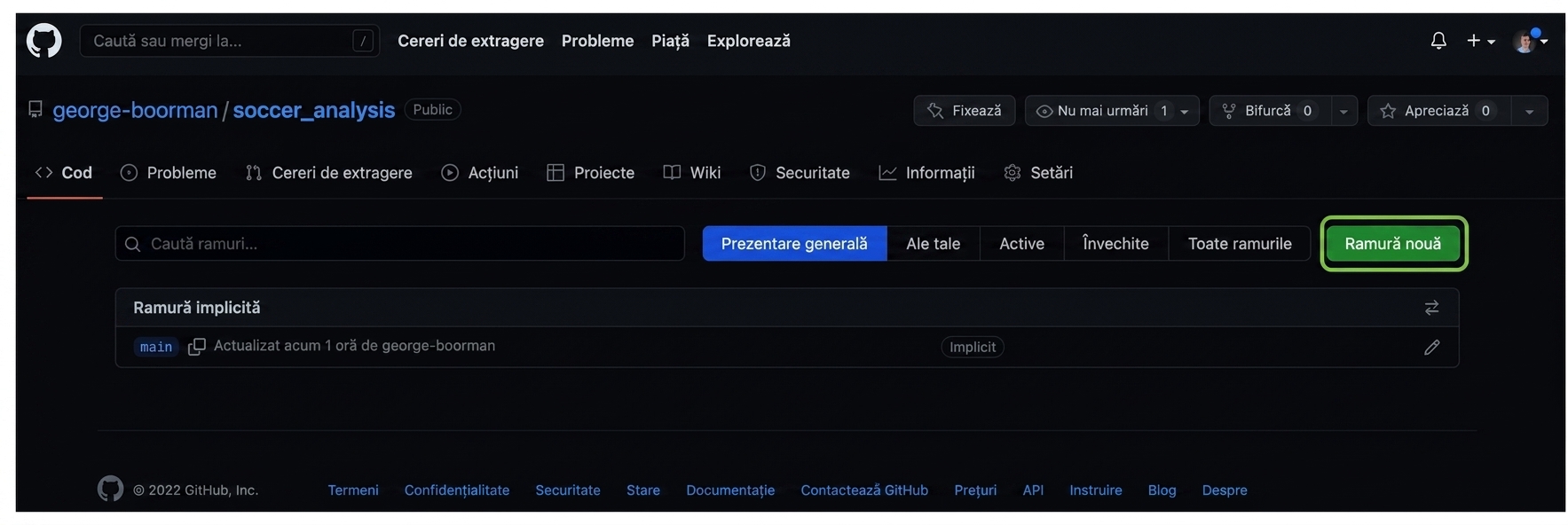This screenshot has width=1568, height=525.
Task: Open the Proiecte tab
Action: click(591, 173)
